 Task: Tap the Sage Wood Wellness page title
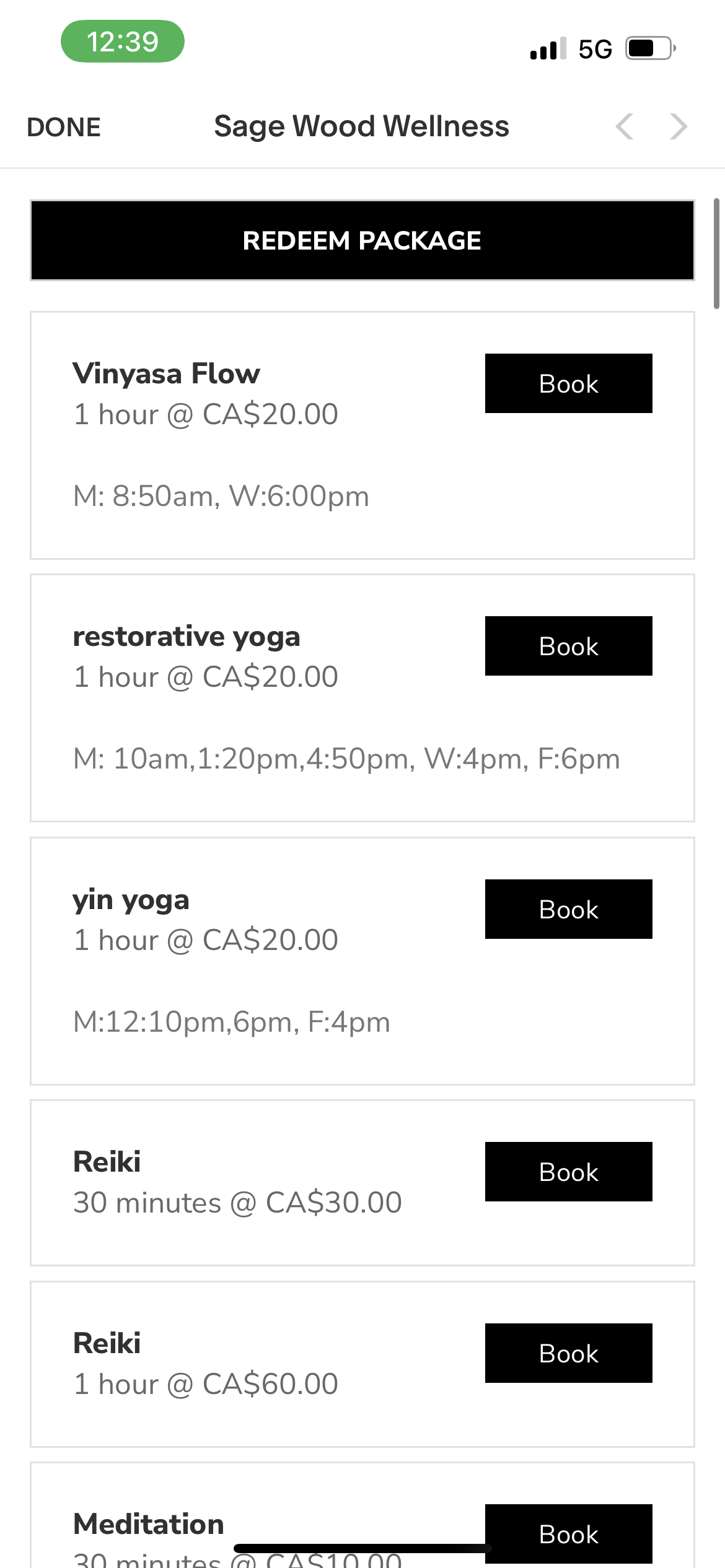tap(362, 126)
